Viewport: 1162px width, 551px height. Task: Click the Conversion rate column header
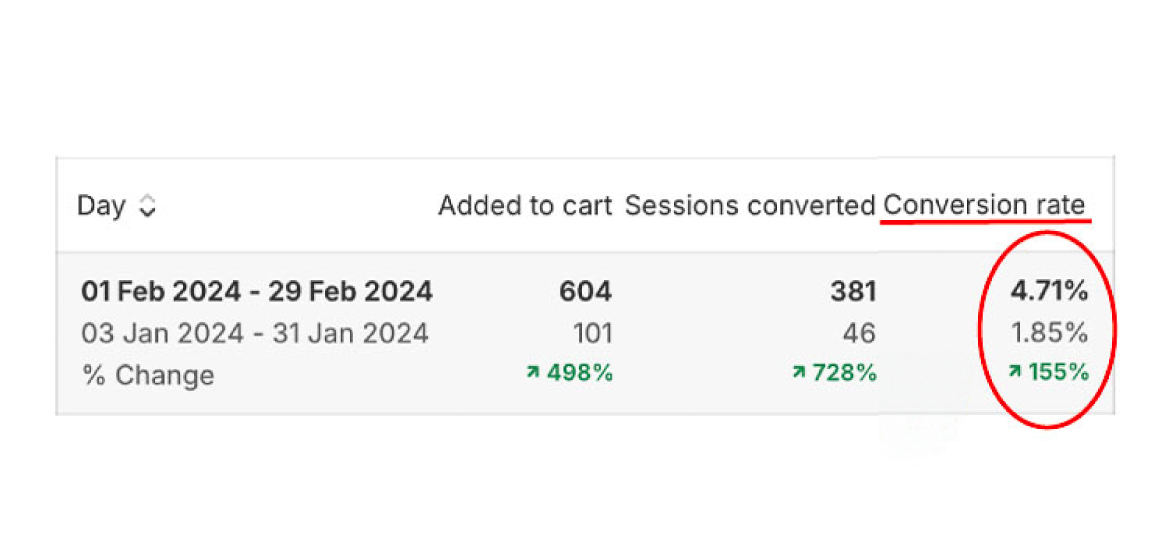point(984,206)
